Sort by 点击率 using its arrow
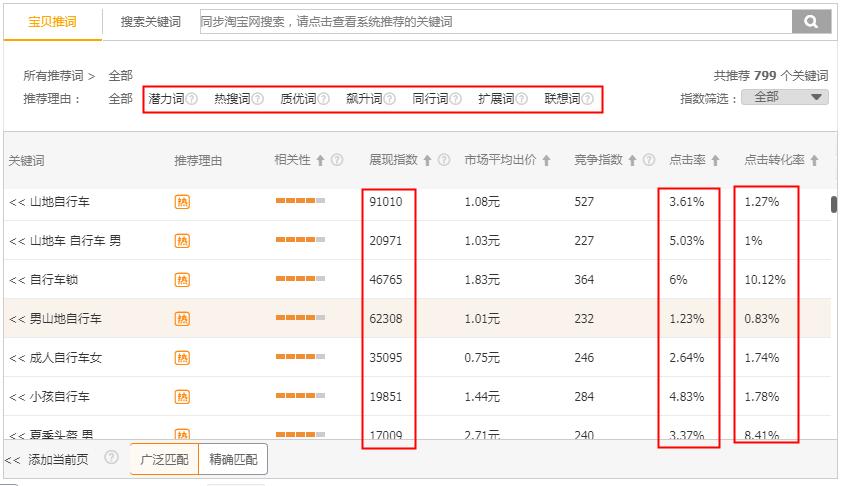The image size is (846, 486). [715, 160]
